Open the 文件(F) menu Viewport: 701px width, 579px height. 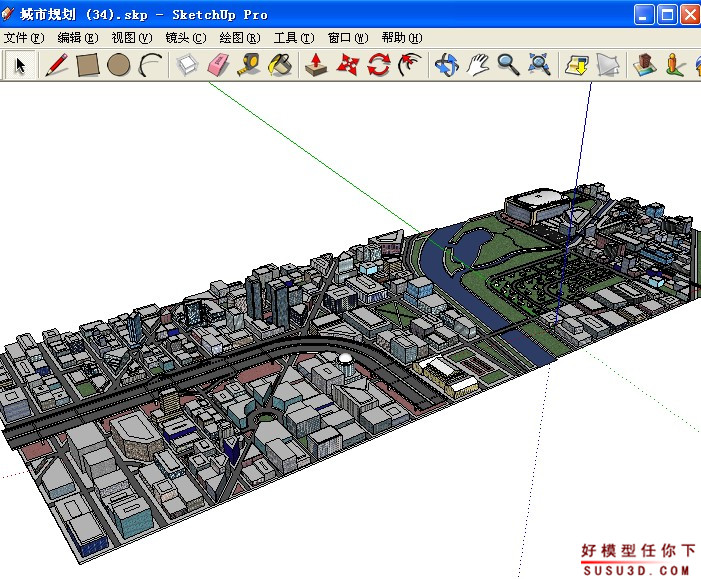[x=24, y=38]
